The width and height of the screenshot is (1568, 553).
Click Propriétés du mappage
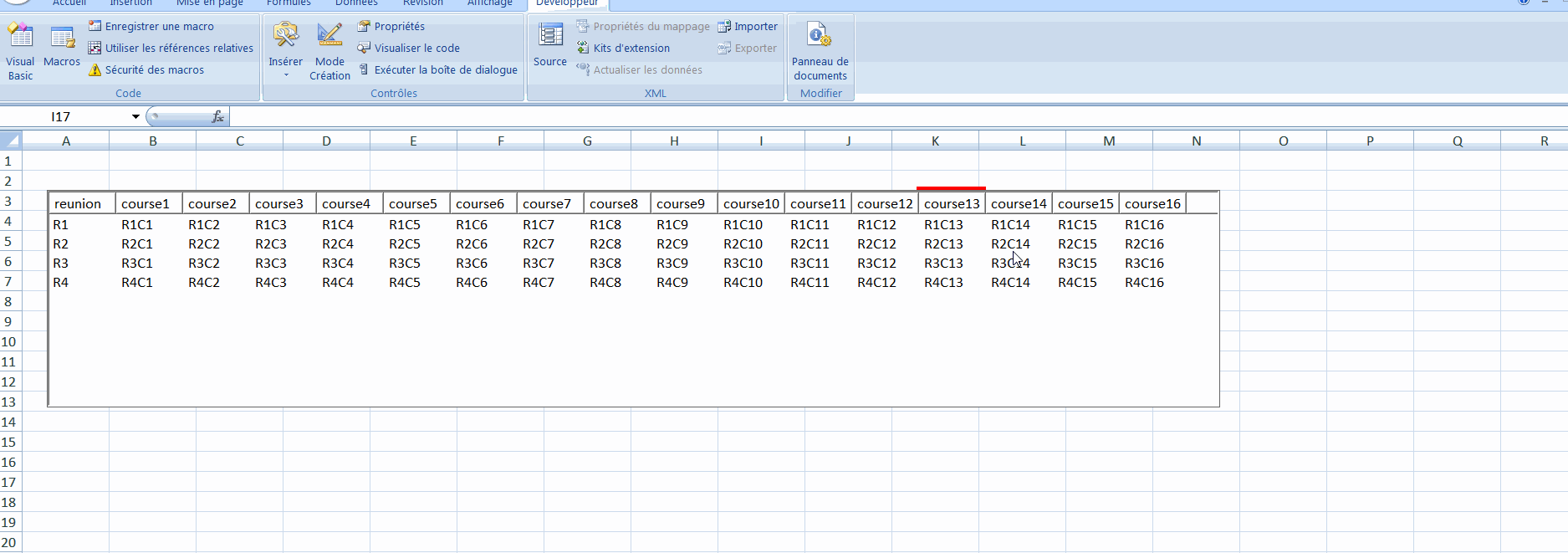pos(643,26)
